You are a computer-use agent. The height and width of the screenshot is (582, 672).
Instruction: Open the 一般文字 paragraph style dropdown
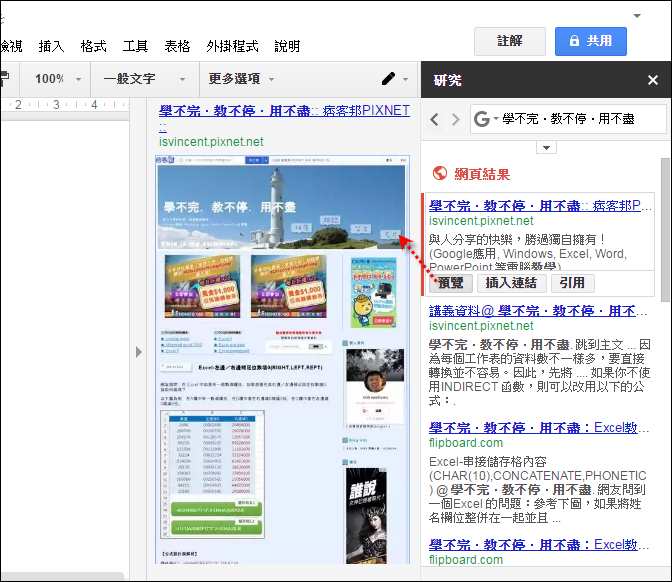(145, 79)
